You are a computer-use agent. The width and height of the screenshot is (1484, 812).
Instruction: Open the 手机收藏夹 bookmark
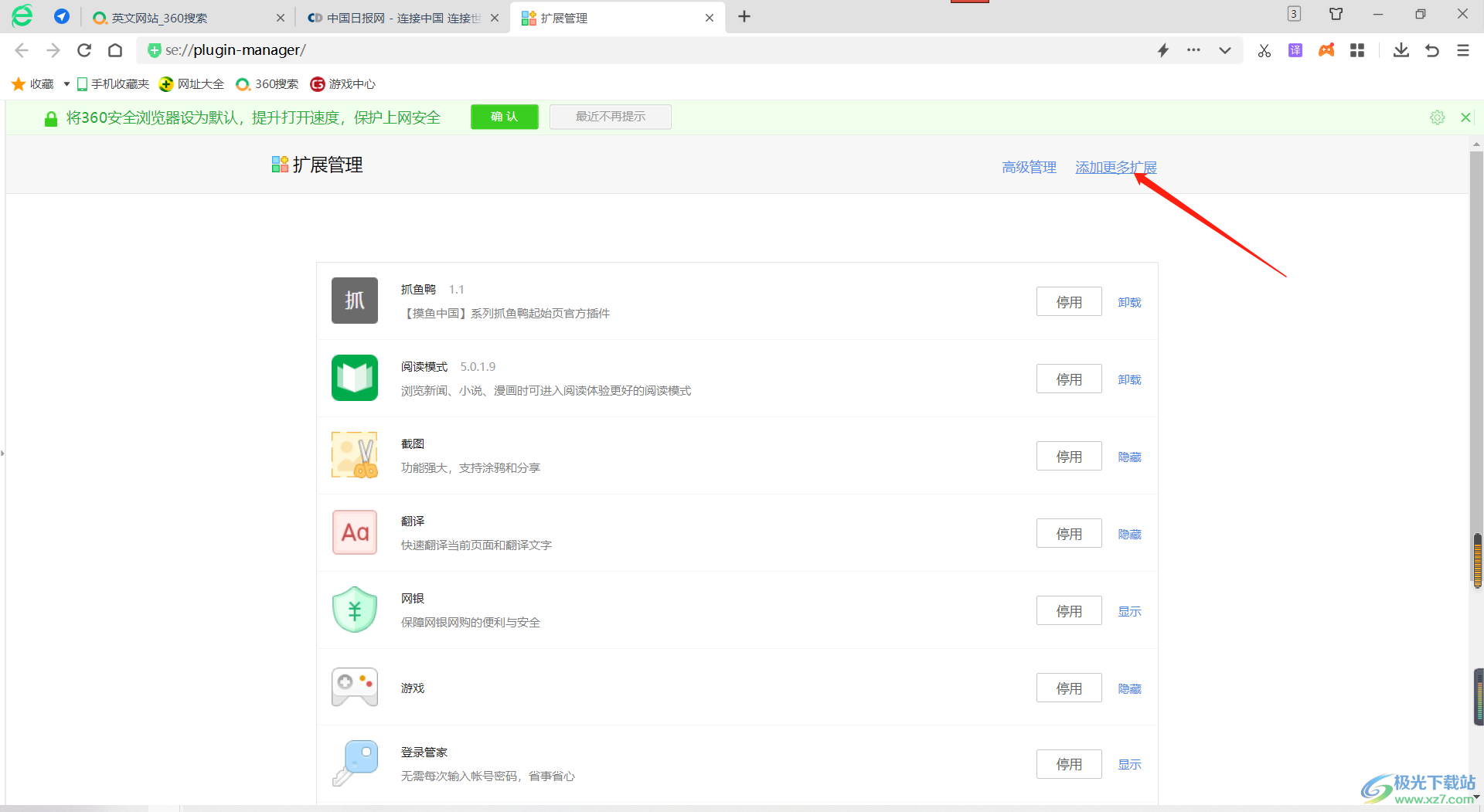tap(113, 83)
